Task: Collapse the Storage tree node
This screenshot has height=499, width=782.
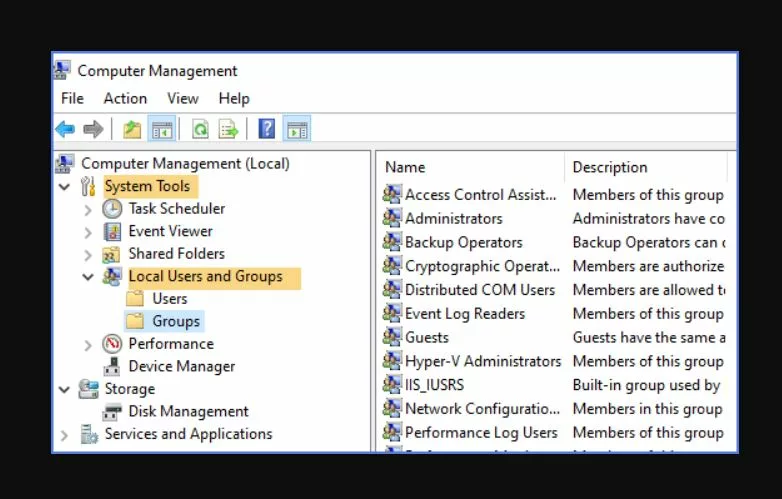Action: (64, 389)
